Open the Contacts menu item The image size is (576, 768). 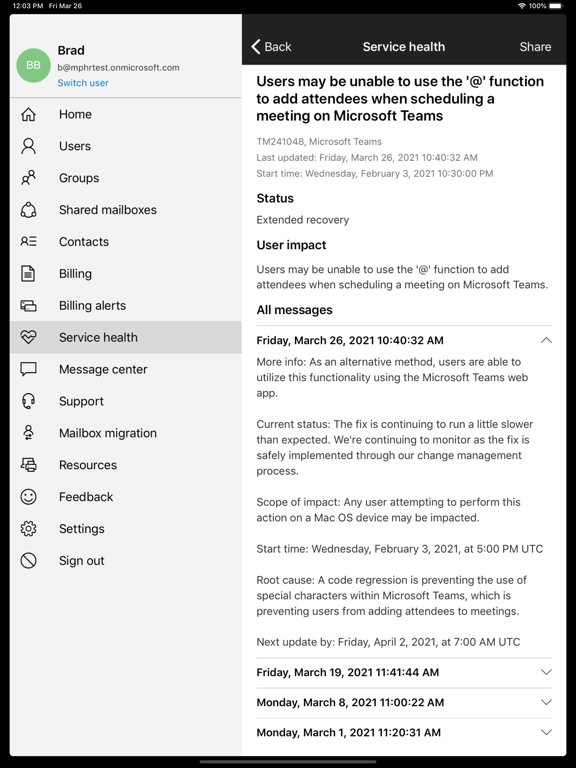(125, 241)
